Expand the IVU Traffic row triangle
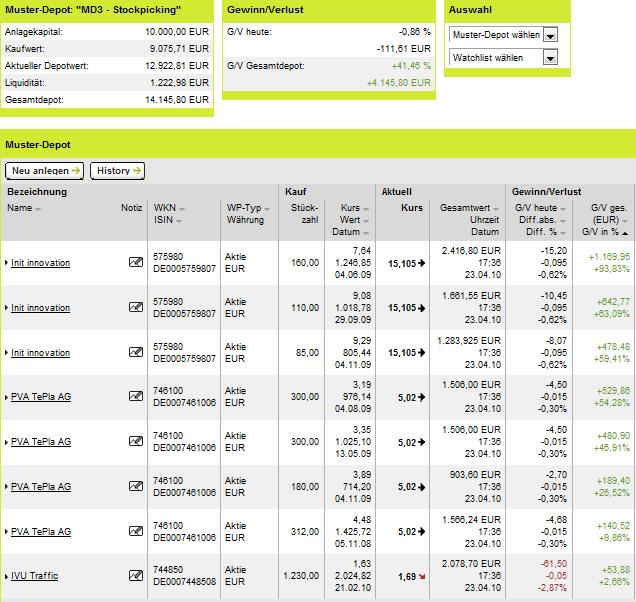636x602 pixels. (x=6, y=576)
